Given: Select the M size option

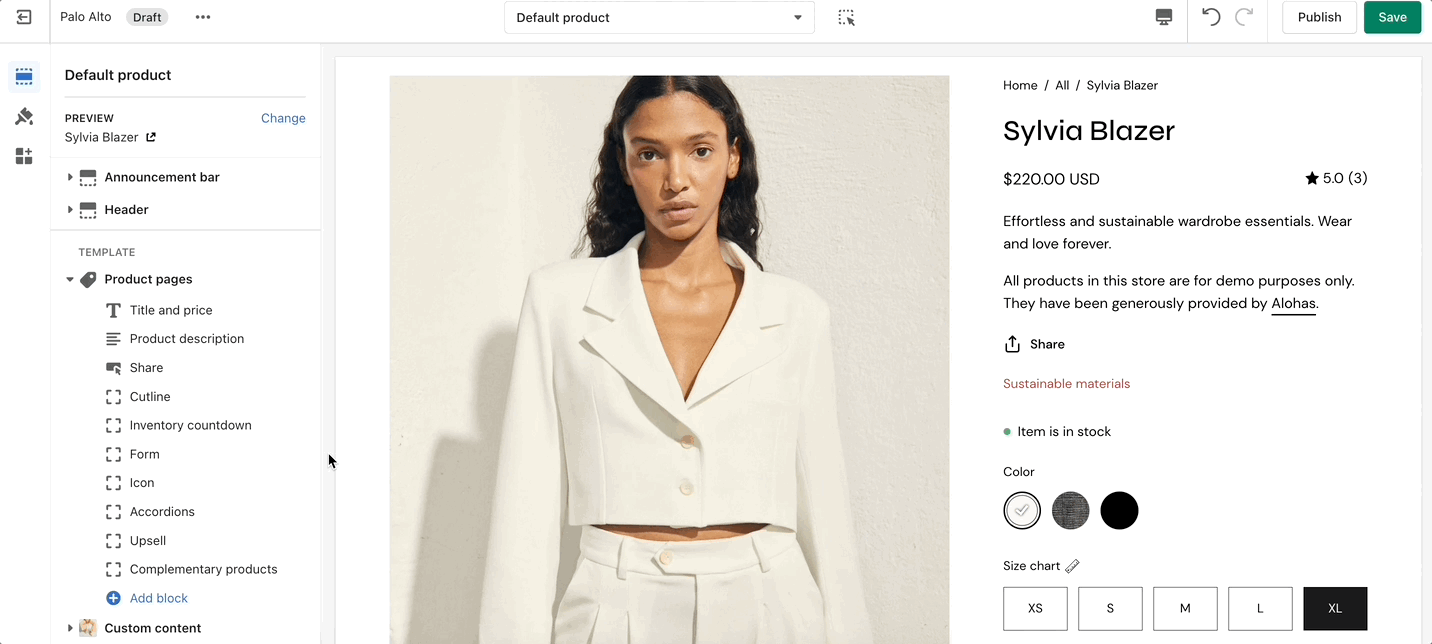Looking at the screenshot, I should point(1185,608).
